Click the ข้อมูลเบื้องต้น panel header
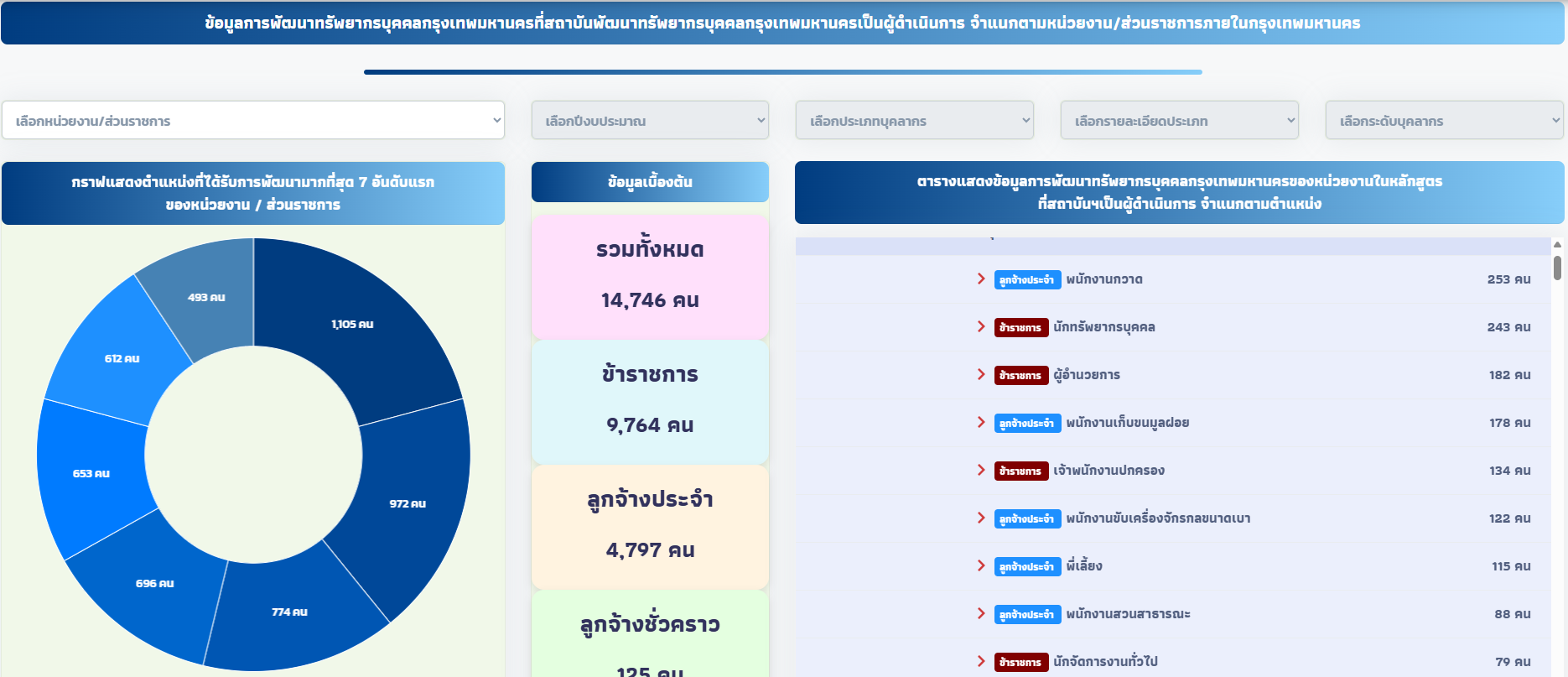 tap(650, 182)
